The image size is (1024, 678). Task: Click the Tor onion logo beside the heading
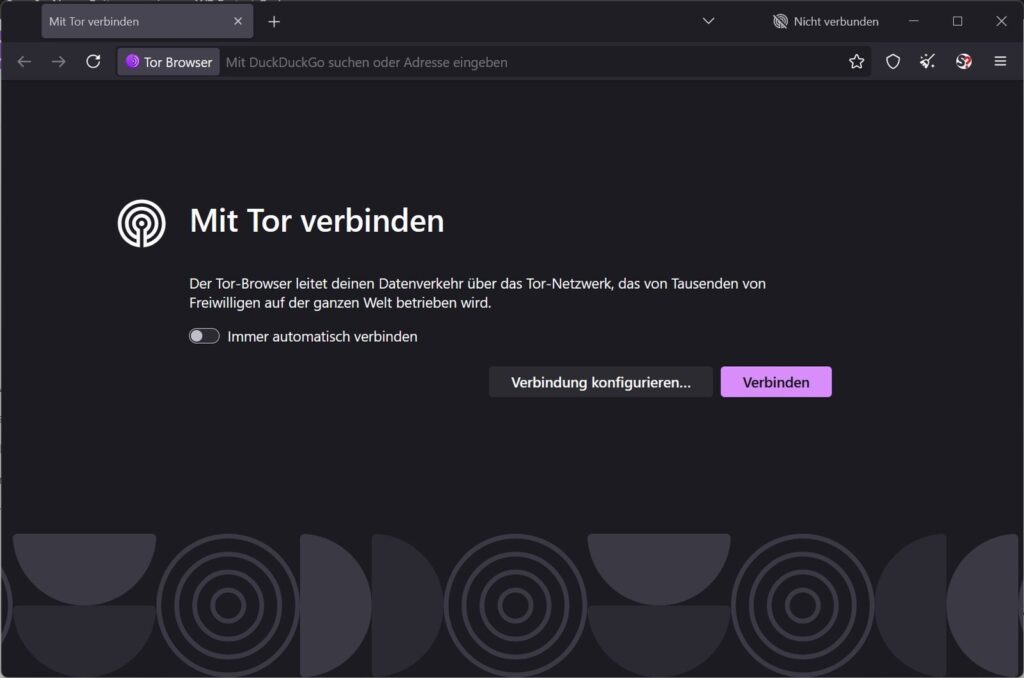click(x=141, y=223)
